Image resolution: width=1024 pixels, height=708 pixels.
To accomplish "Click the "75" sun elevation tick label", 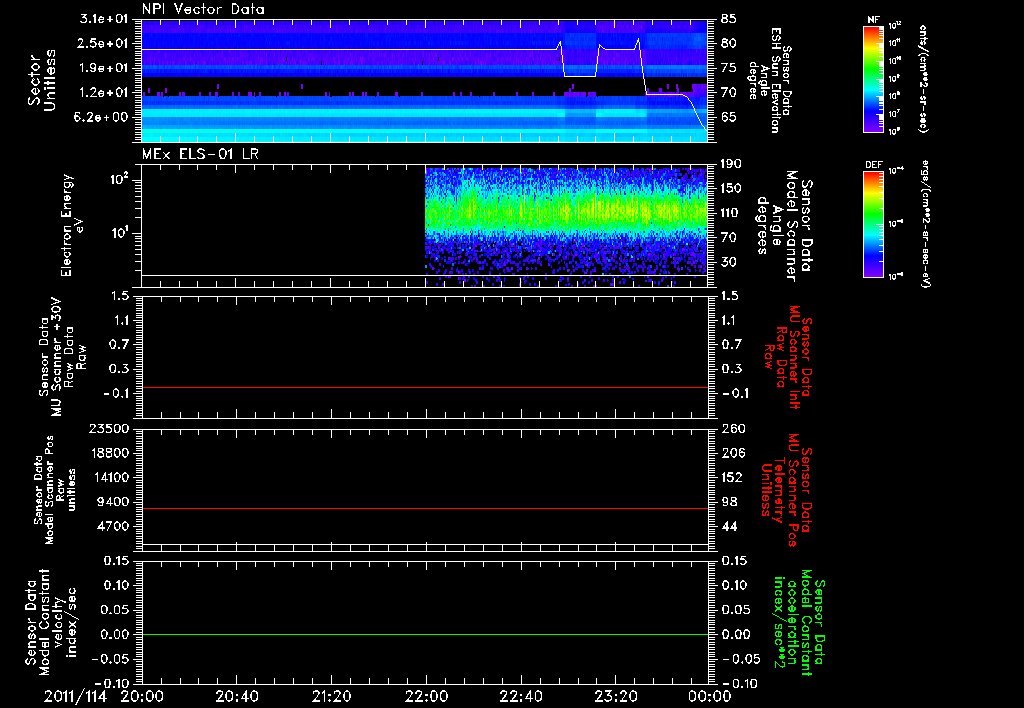I will (x=729, y=68).
